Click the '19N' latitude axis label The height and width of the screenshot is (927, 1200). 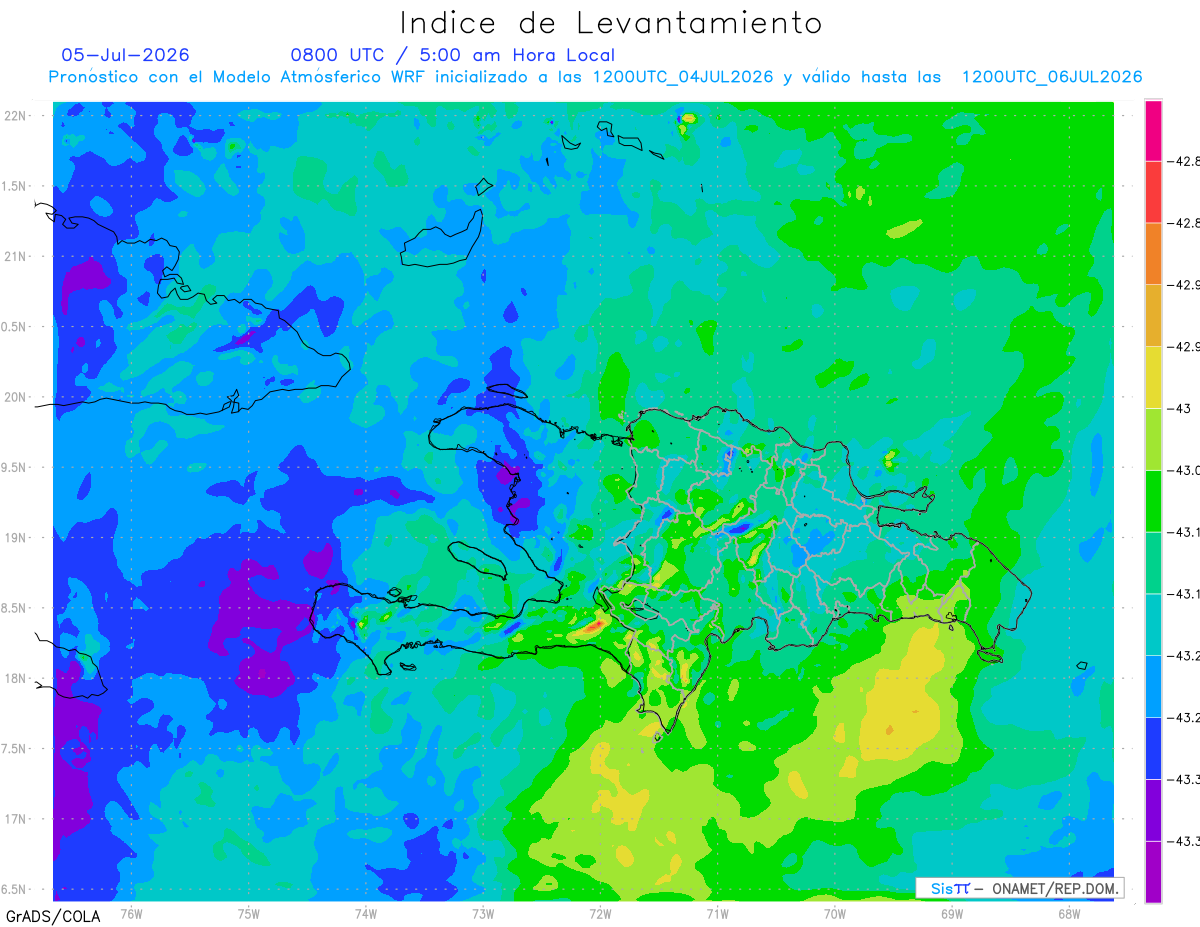(16, 537)
